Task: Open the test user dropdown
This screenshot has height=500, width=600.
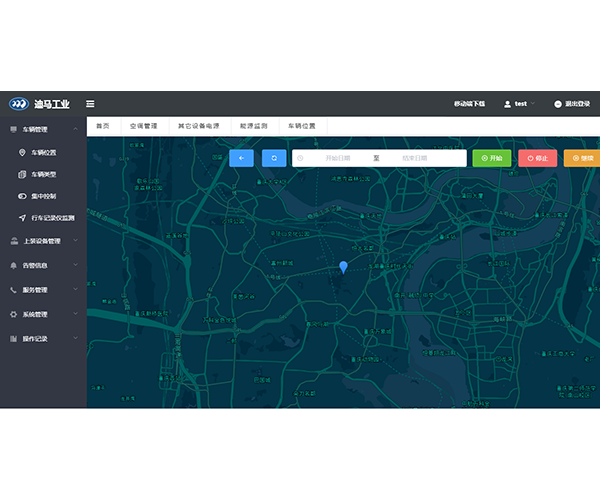Action: coord(519,104)
